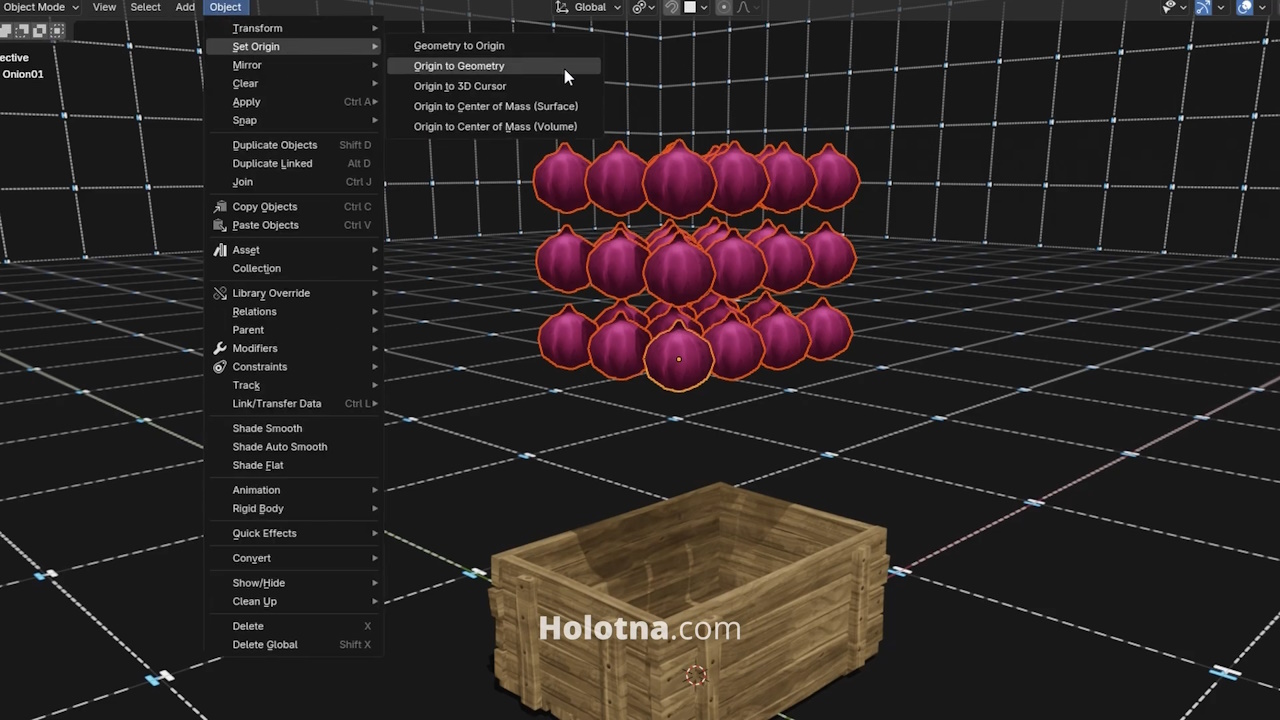Choose the intersect selection mode icon
This screenshot has height=720, width=1280.
pos(57,31)
